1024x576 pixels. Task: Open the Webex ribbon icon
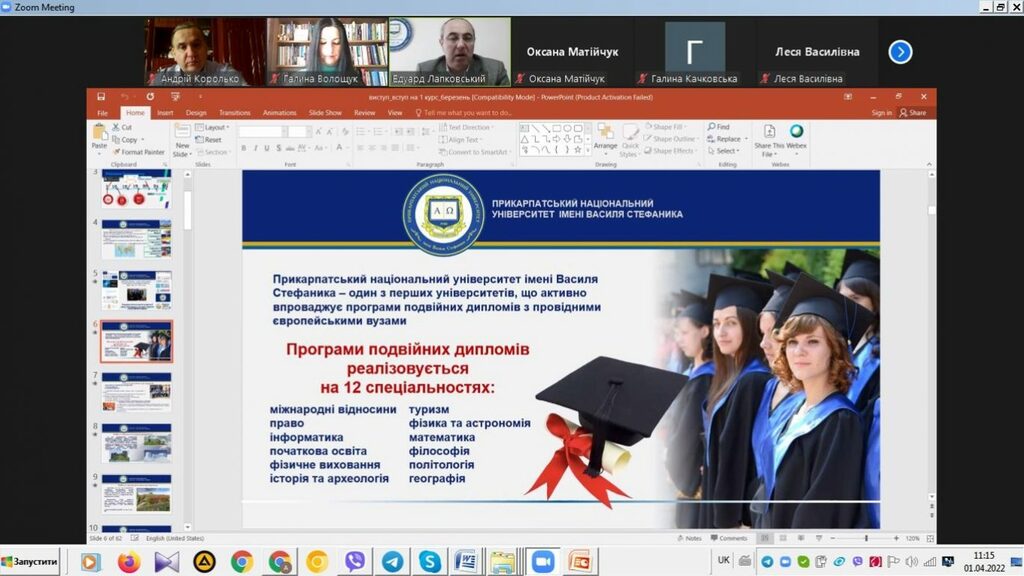797,131
